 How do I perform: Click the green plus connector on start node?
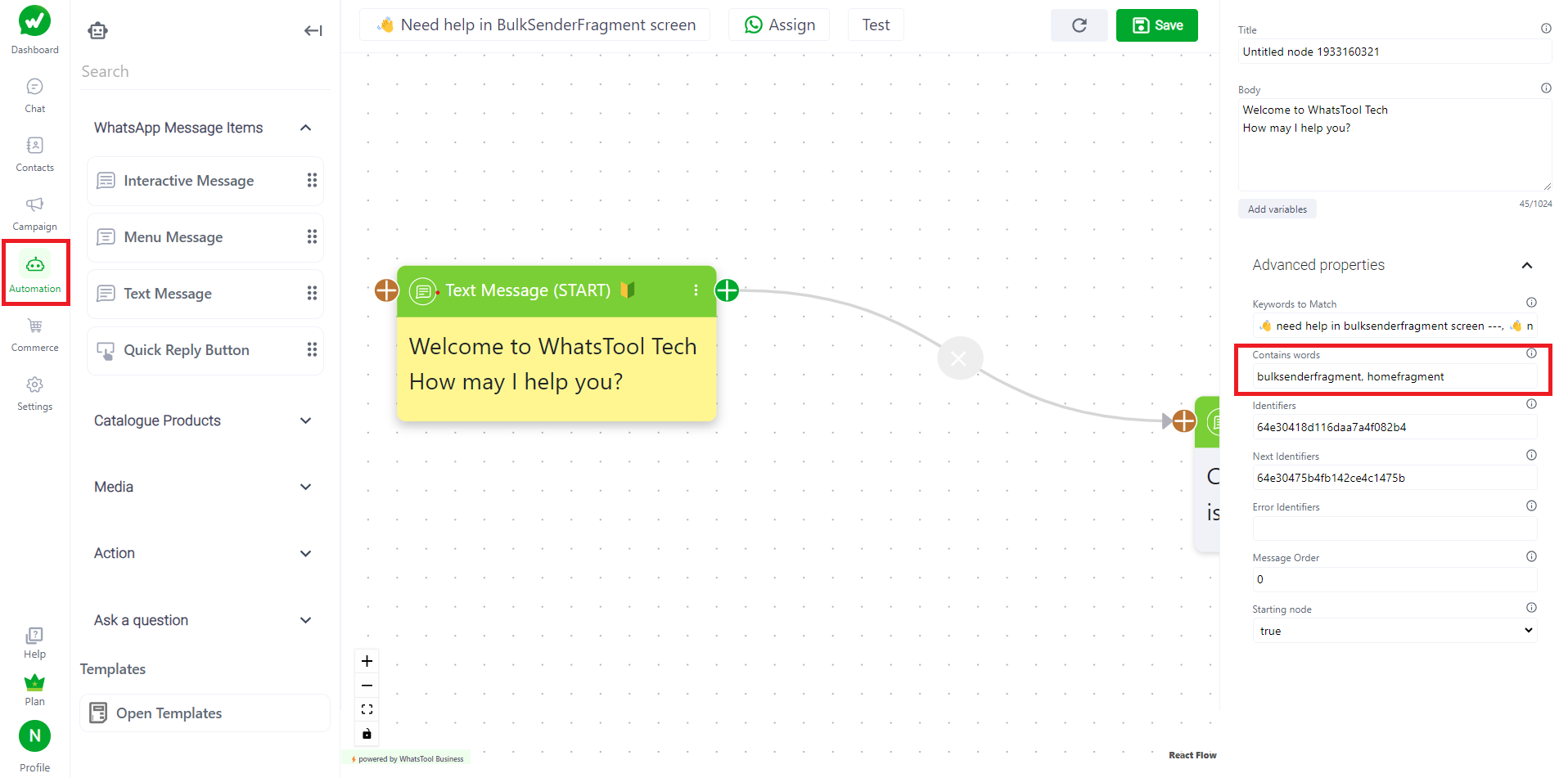pos(727,290)
